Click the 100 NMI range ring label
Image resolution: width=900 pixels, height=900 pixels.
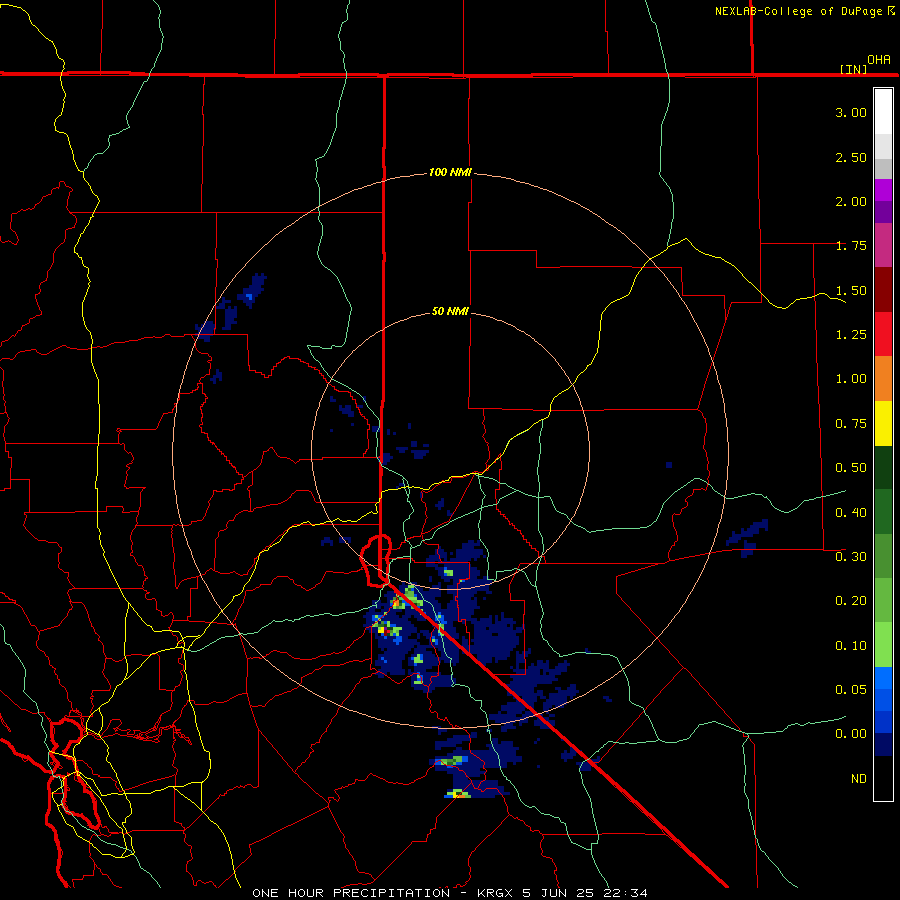click(450, 172)
